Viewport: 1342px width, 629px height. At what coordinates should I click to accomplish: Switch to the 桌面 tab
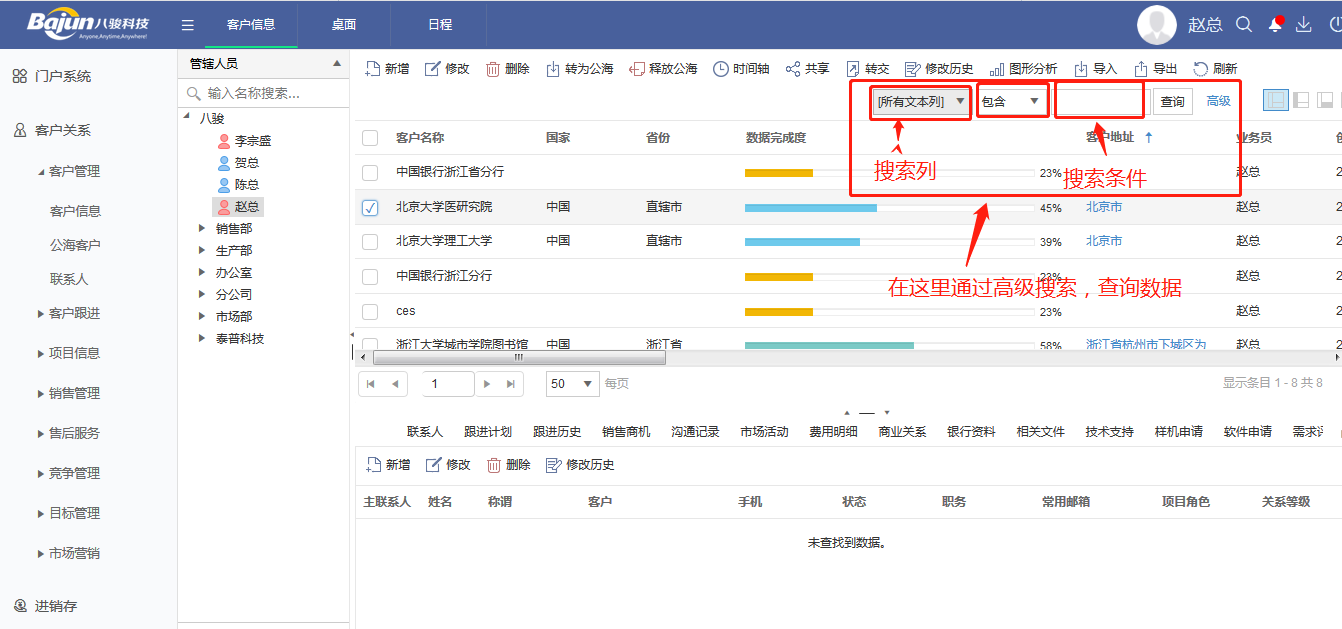tap(344, 25)
